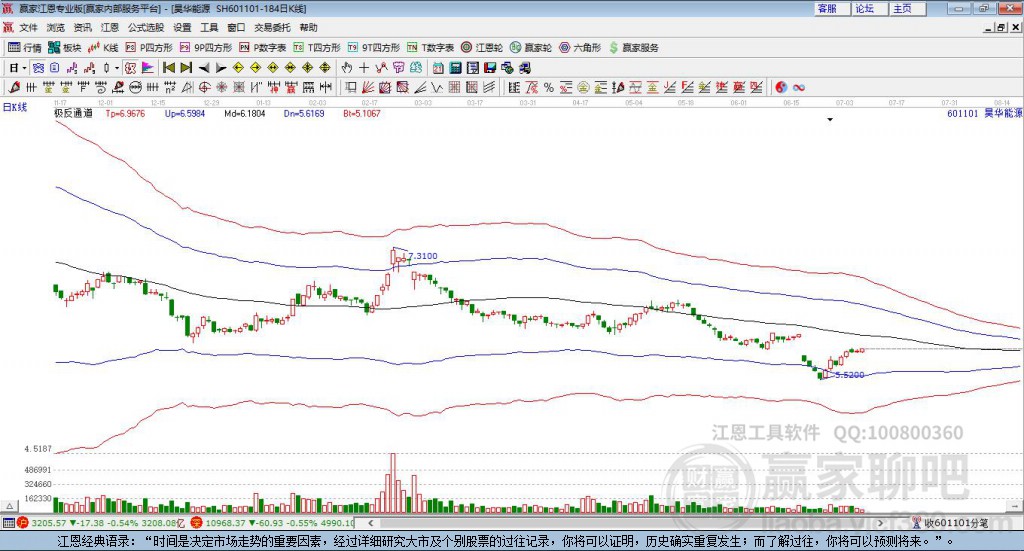This screenshot has width=1024, height=551.
Task: Click the horizontal scrollbar left arrow
Action: (x=371, y=523)
